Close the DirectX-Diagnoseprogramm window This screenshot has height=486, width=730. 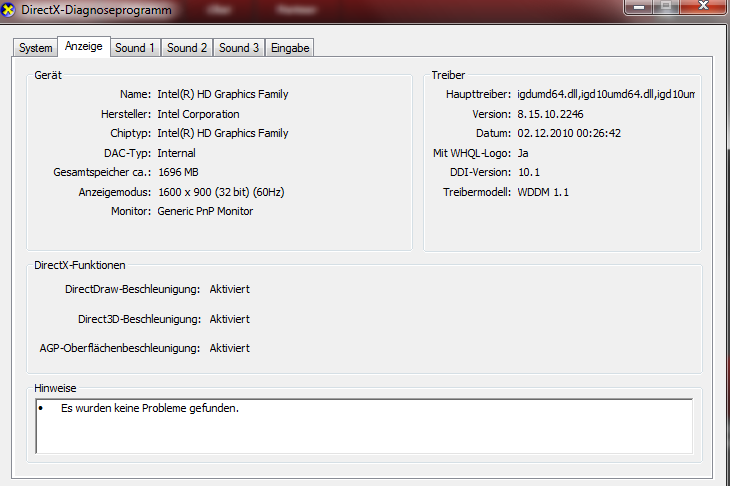[x=703, y=6]
